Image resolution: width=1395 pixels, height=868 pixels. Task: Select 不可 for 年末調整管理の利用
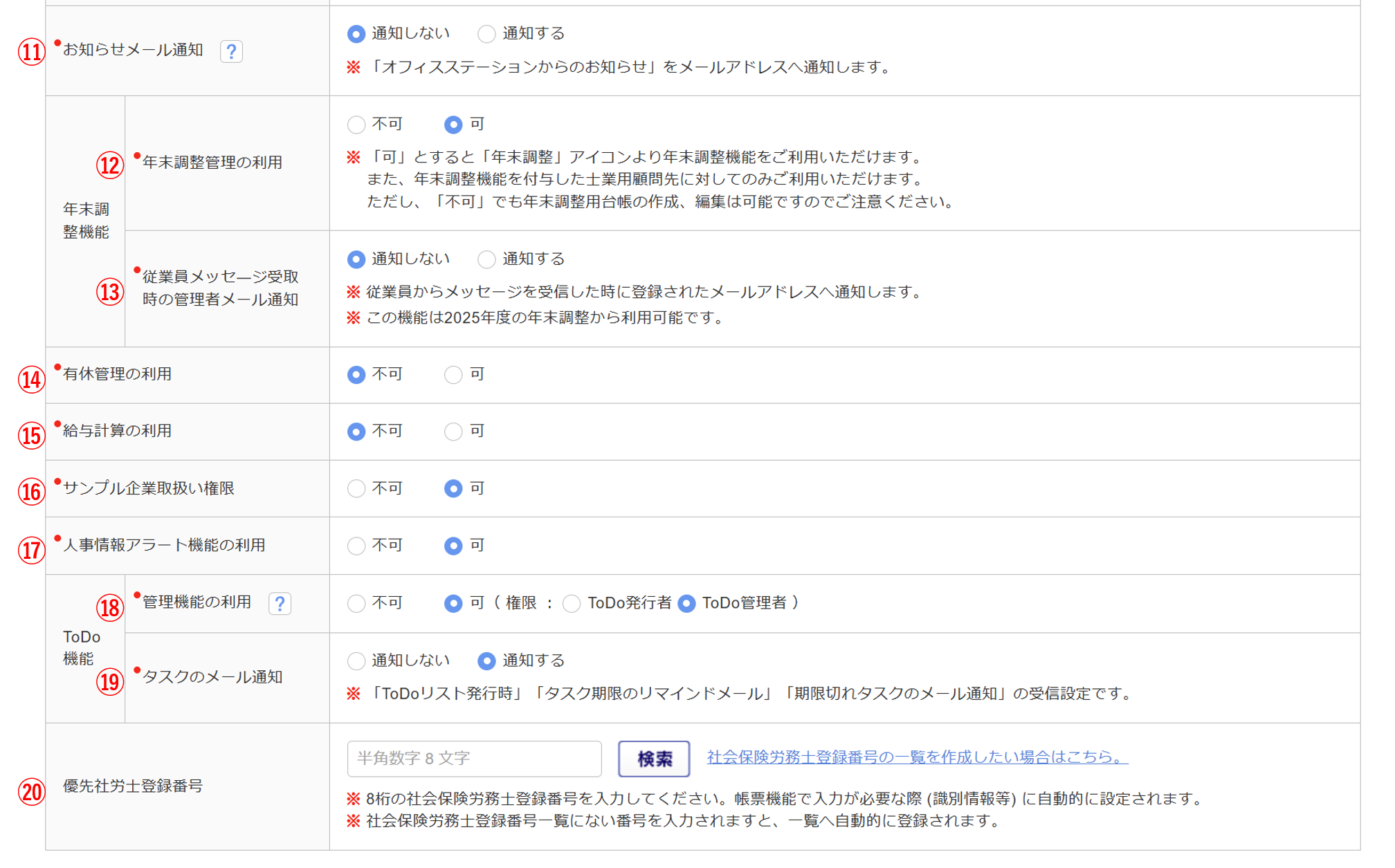tap(356, 124)
